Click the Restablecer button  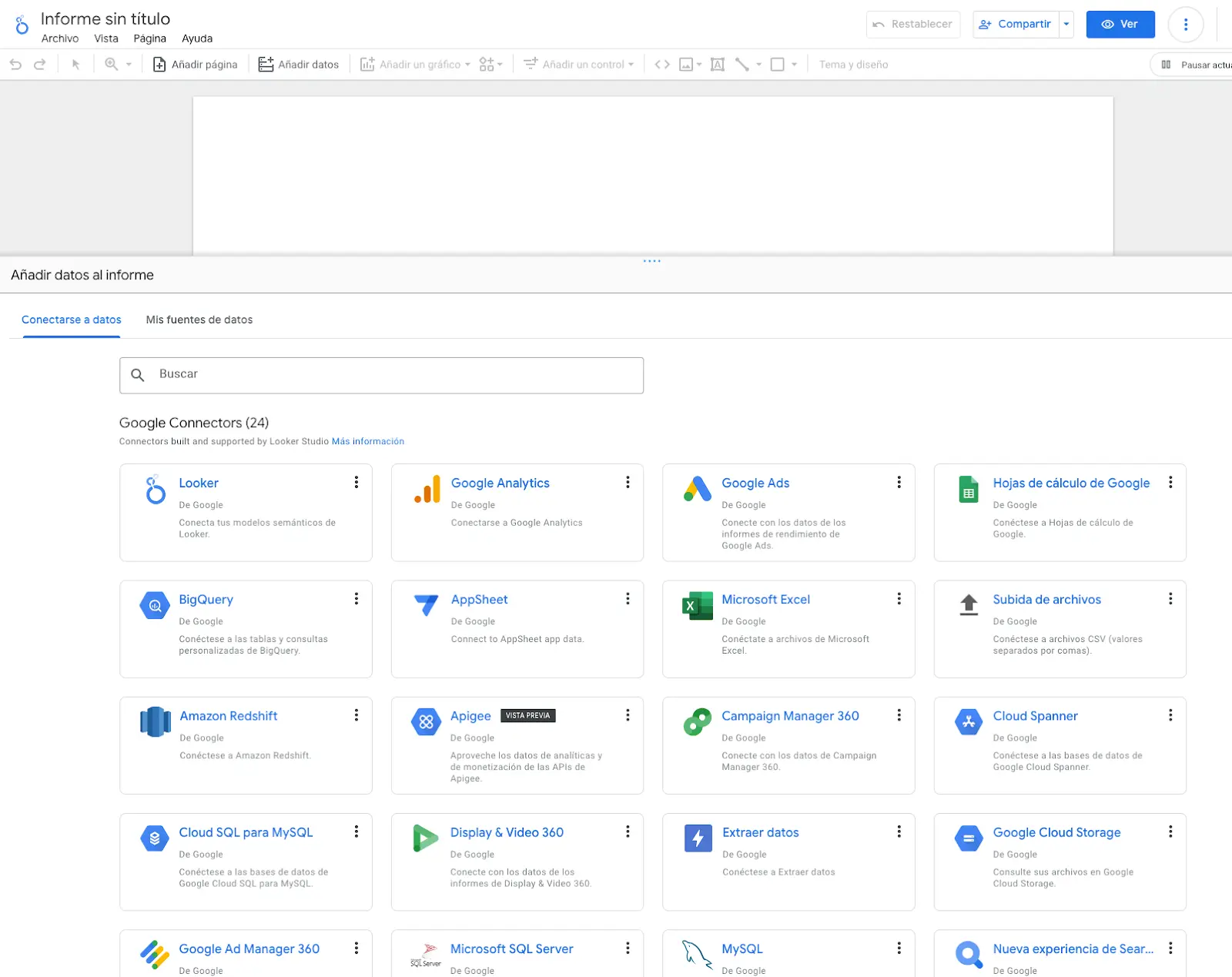click(x=913, y=25)
